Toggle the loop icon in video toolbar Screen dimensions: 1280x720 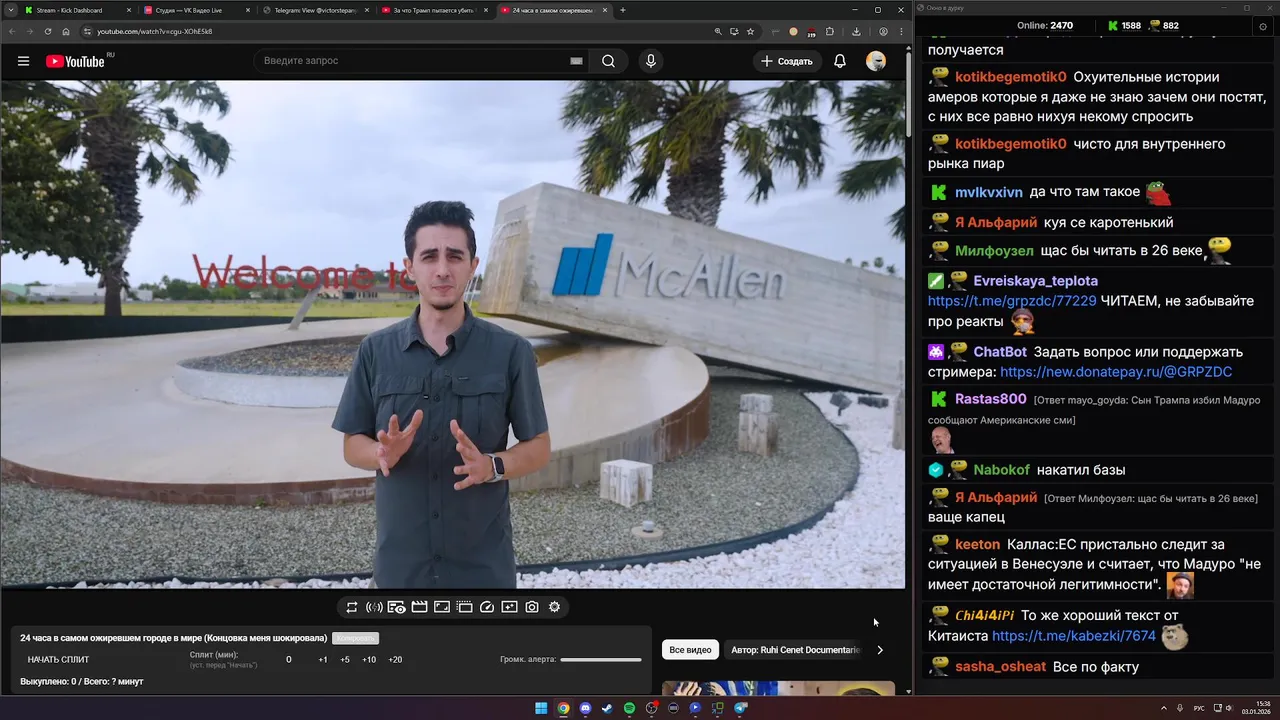point(352,607)
